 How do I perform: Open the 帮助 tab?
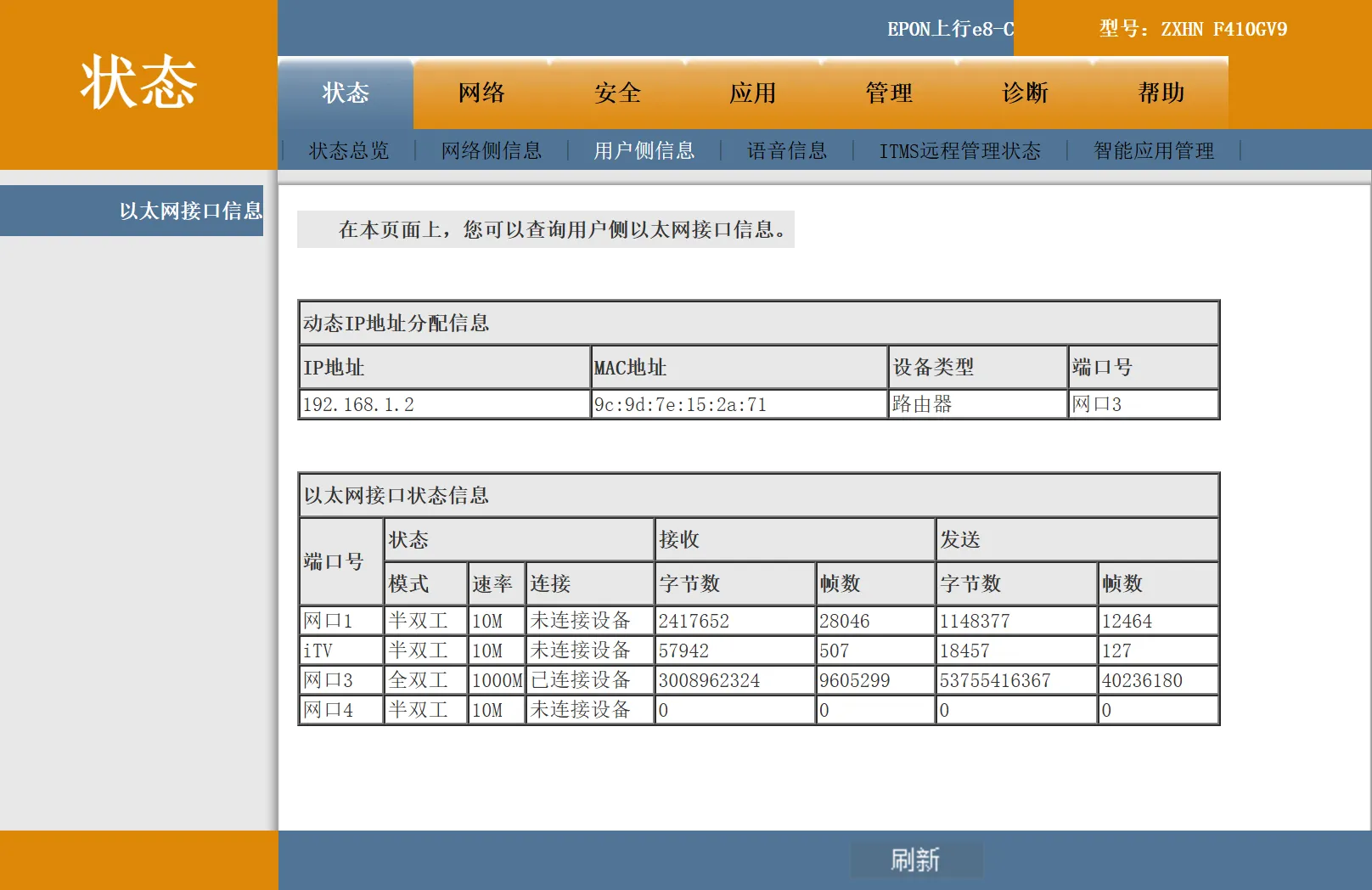(x=1161, y=93)
